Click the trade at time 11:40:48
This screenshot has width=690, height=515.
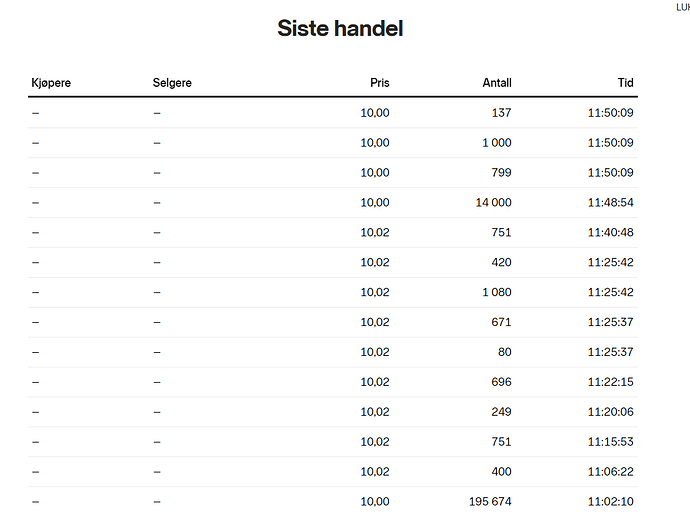coord(333,233)
